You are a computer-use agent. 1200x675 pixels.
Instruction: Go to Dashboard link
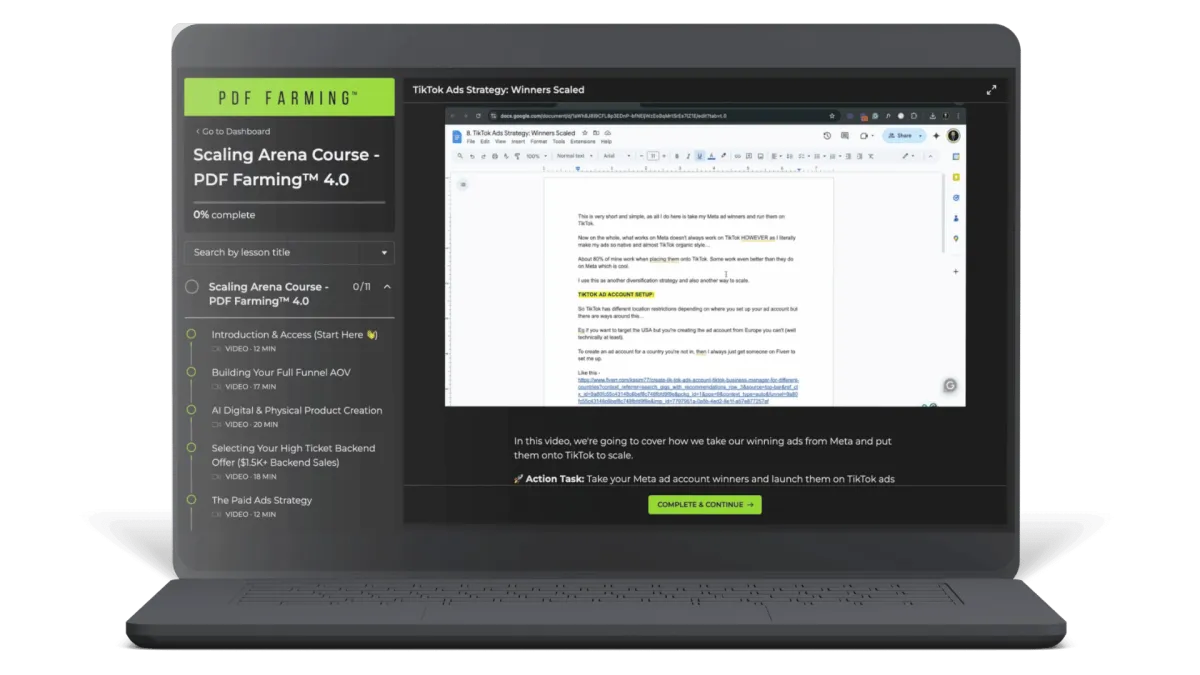pyautogui.click(x=232, y=131)
